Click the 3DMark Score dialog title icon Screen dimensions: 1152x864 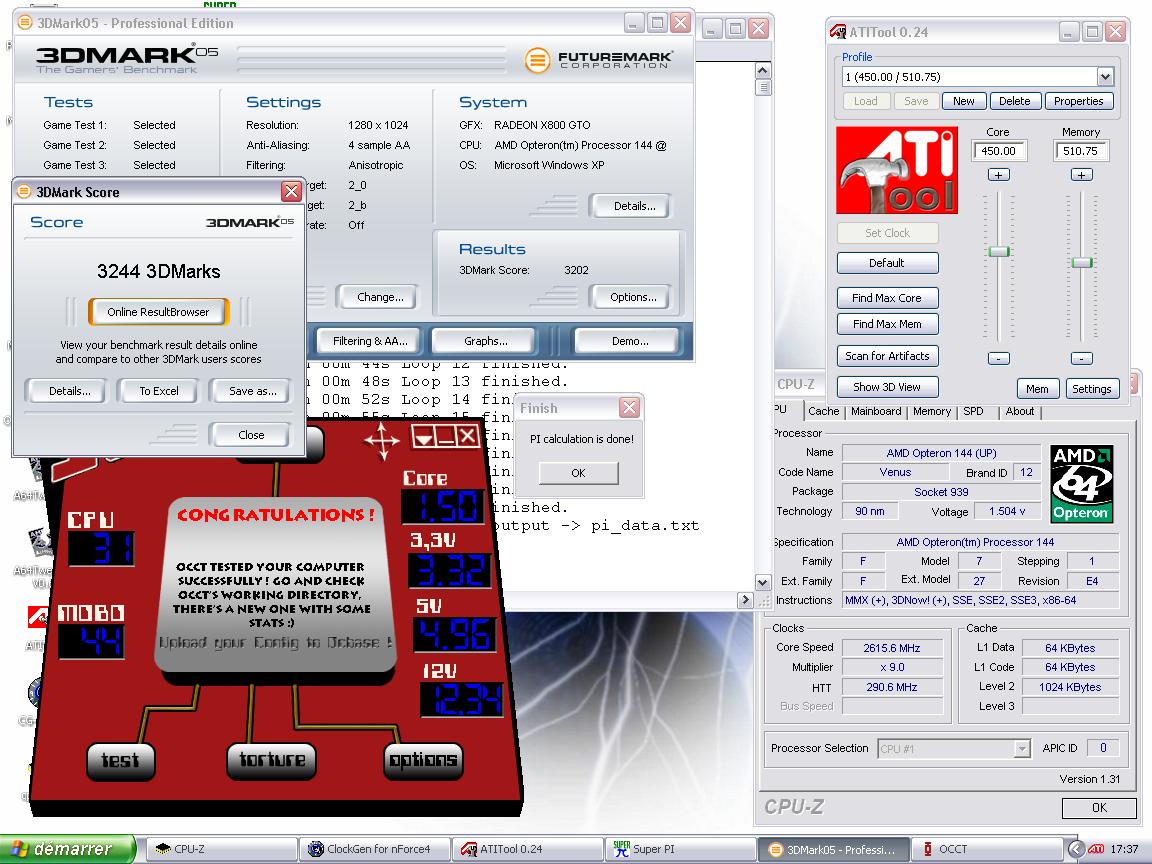click(24, 192)
